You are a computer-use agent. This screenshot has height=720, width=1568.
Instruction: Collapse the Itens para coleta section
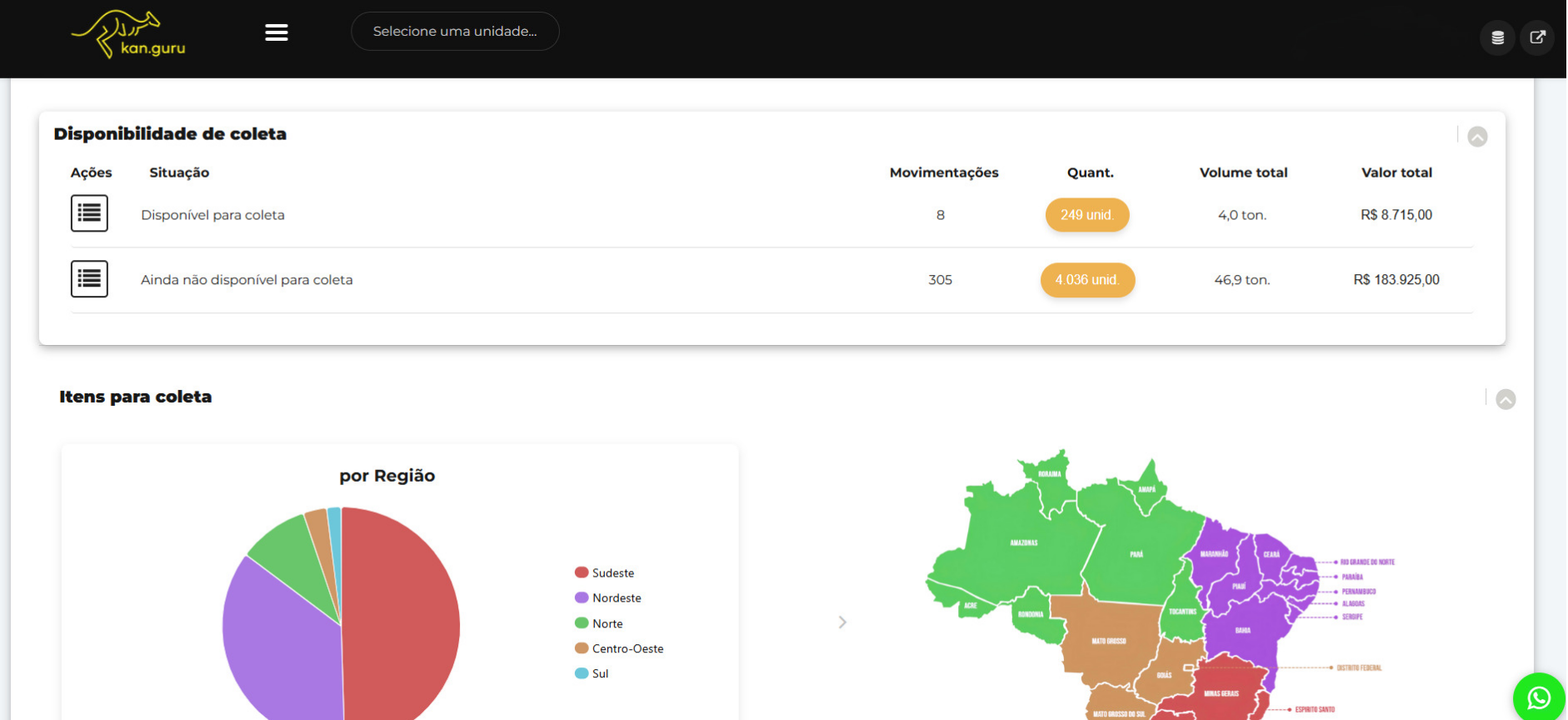coord(1506,399)
